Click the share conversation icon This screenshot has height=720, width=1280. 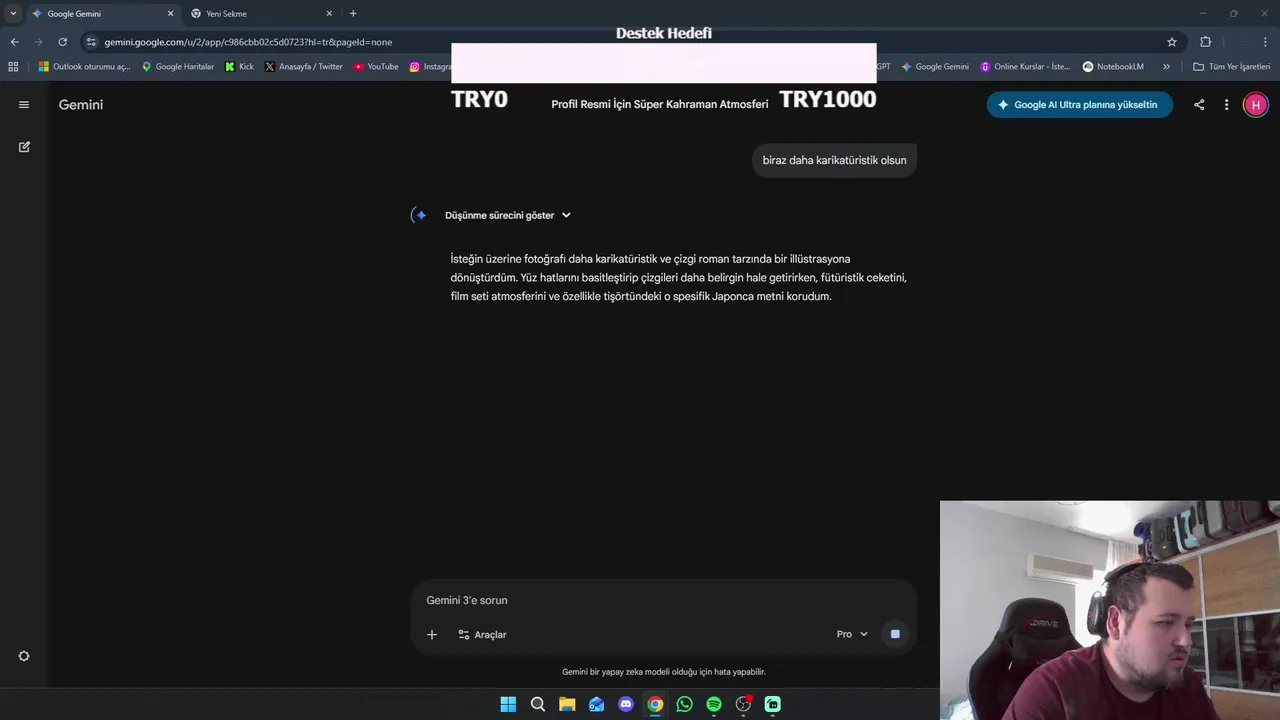pos(1199,104)
